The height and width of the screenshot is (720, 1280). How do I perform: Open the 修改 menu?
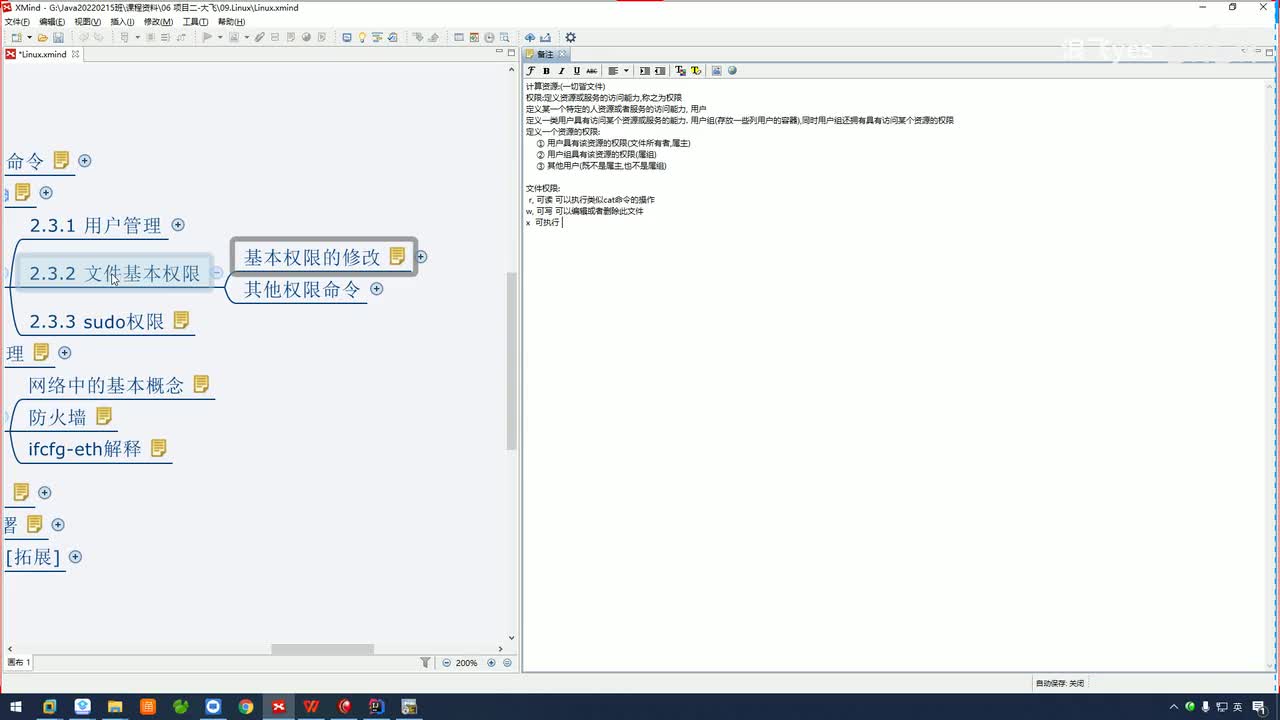point(158,22)
